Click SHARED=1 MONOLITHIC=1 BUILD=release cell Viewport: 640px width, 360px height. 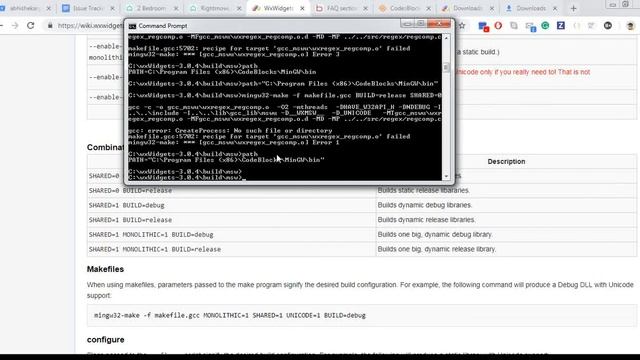[231, 249]
